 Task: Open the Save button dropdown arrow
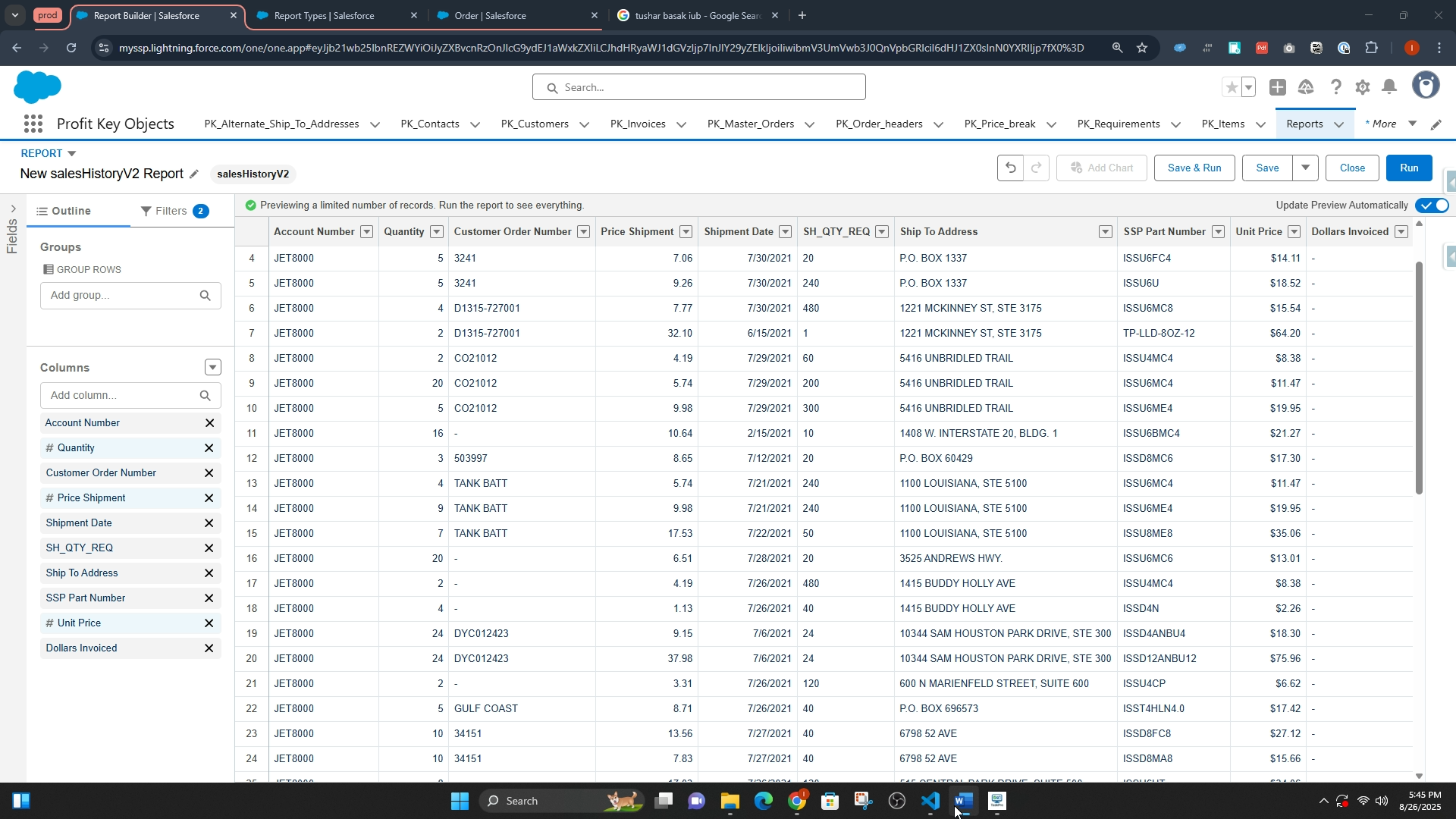(x=1306, y=168)
